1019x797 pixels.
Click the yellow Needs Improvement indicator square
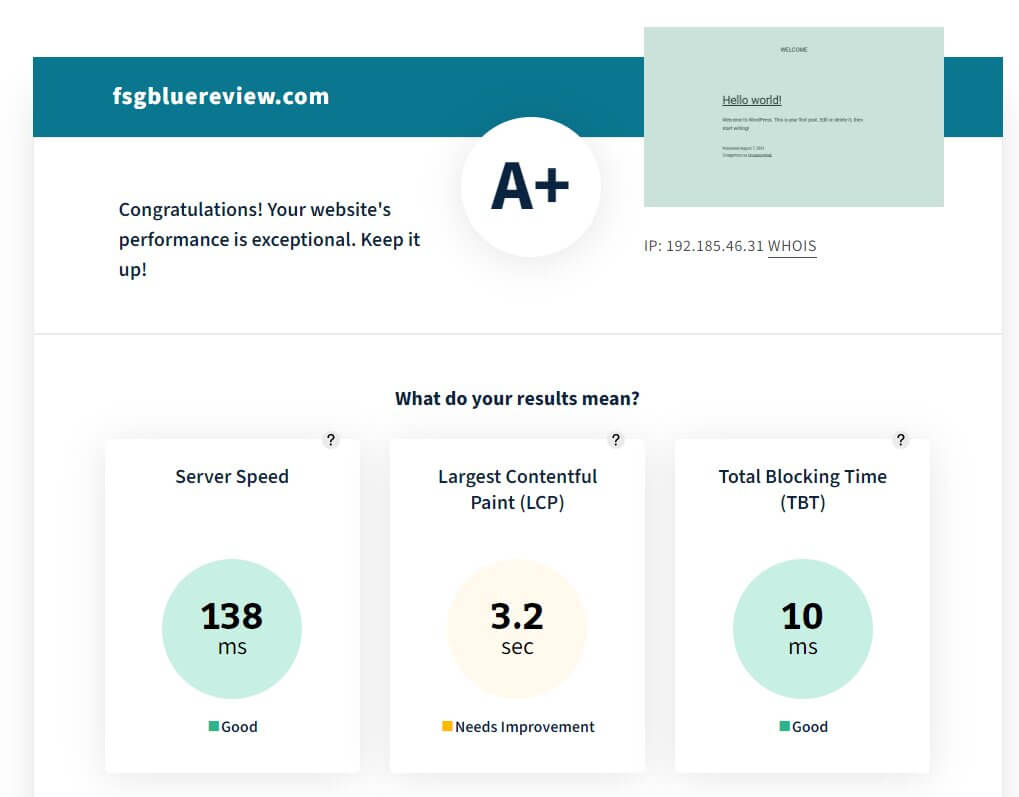point(447,727)
